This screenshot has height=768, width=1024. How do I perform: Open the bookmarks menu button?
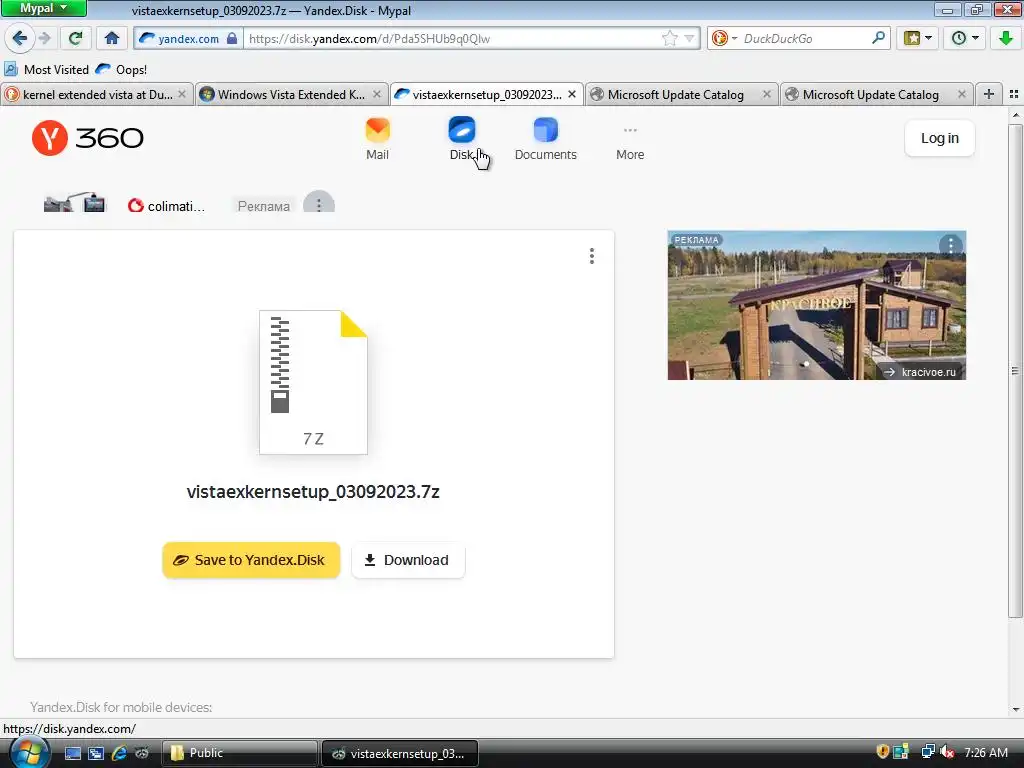click(x=918, y=39)
